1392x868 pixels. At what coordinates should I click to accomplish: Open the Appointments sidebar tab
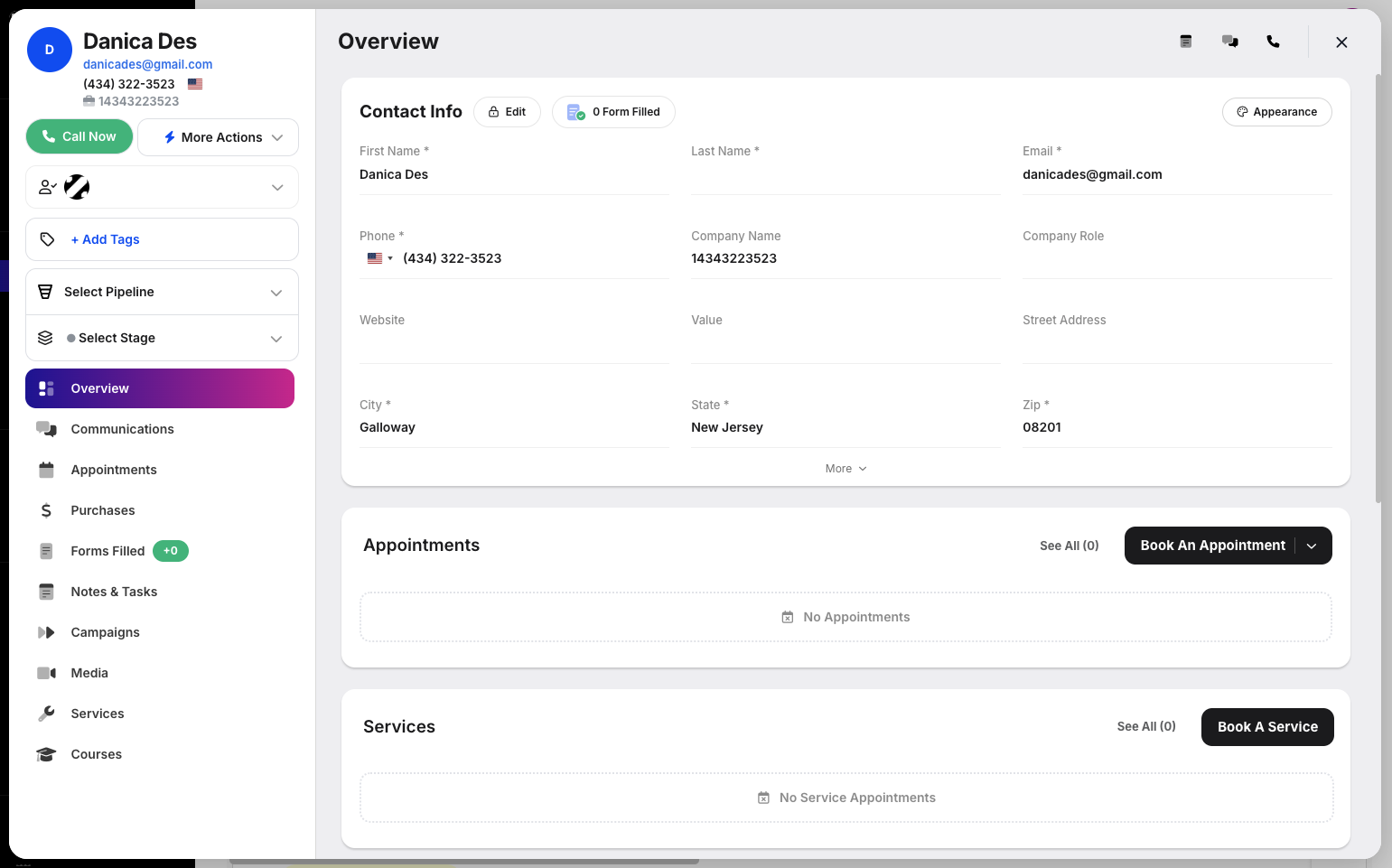coord(160,470)
